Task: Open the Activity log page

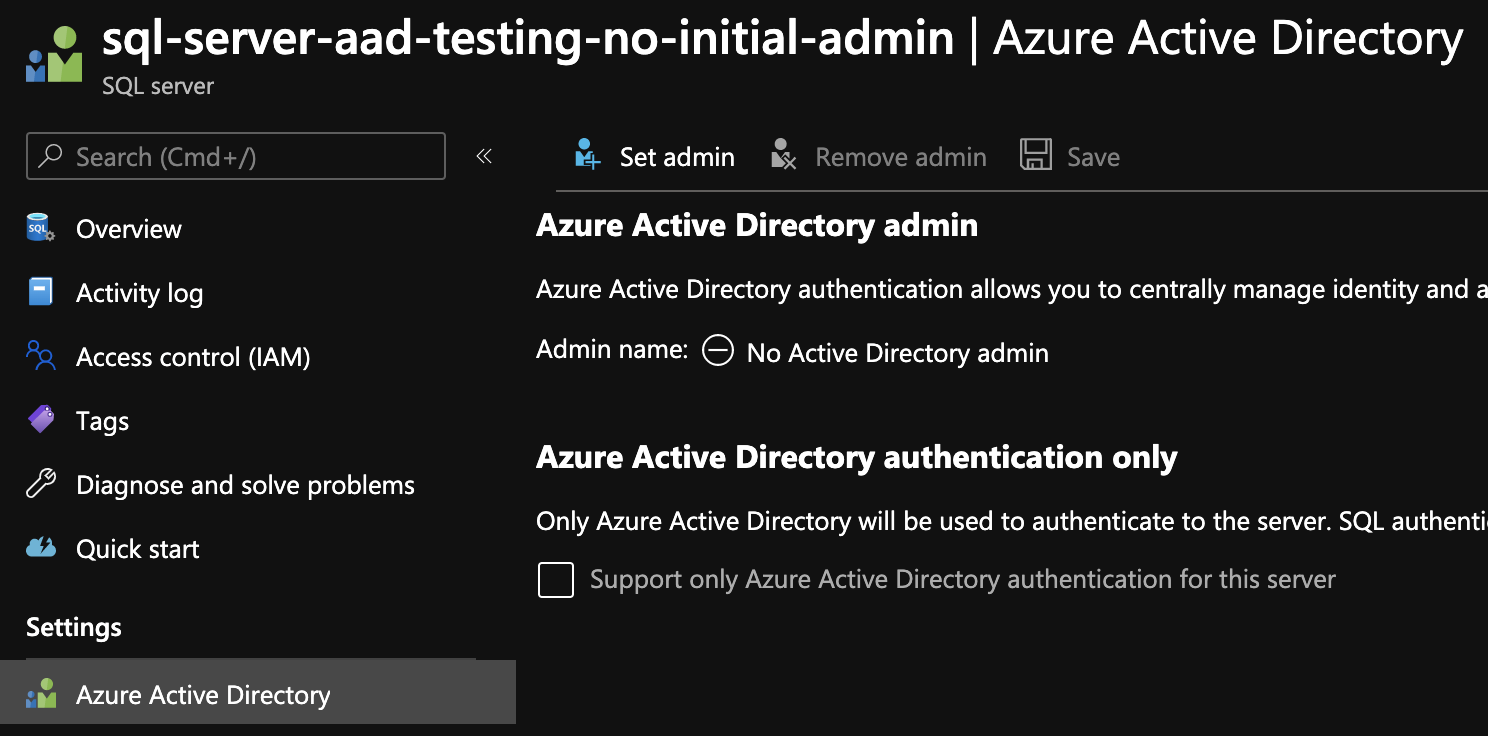Action: (139, 293)
